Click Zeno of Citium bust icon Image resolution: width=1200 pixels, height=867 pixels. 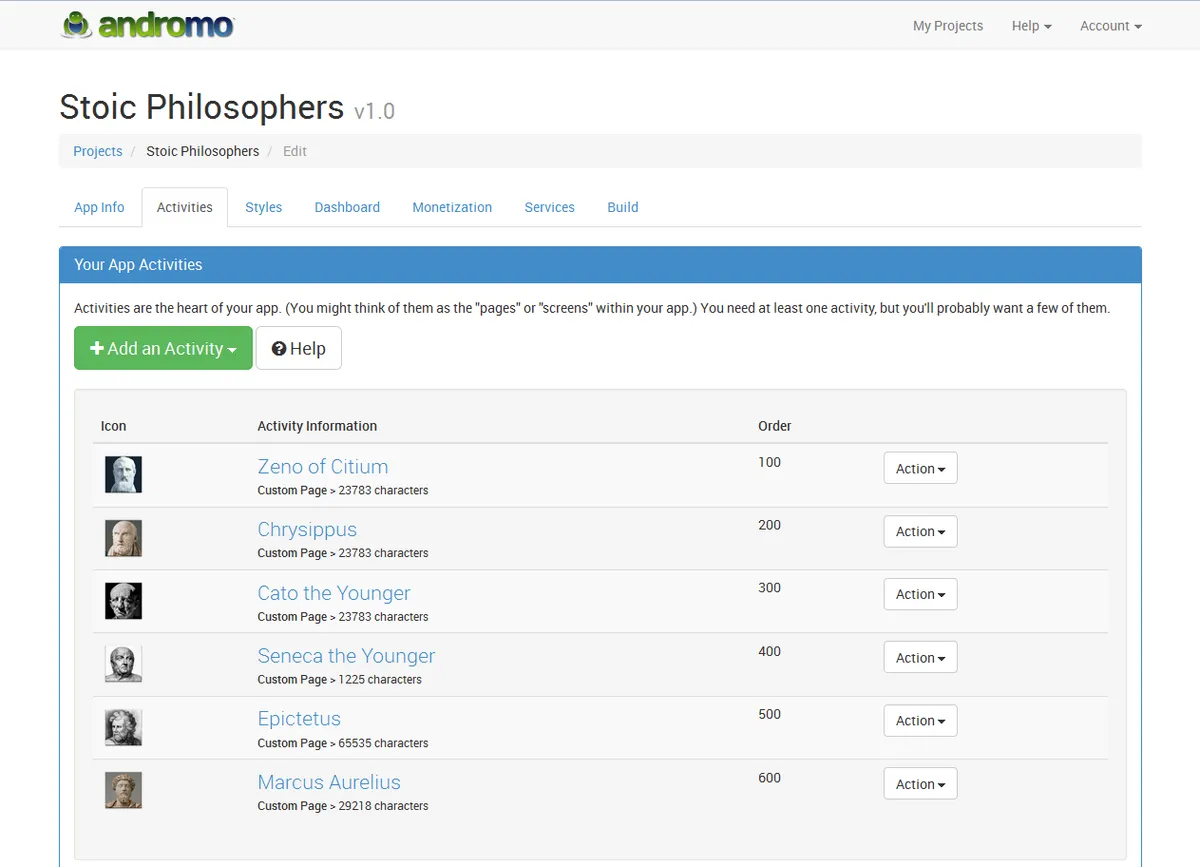pyautogui.click(x=123, y=474)
